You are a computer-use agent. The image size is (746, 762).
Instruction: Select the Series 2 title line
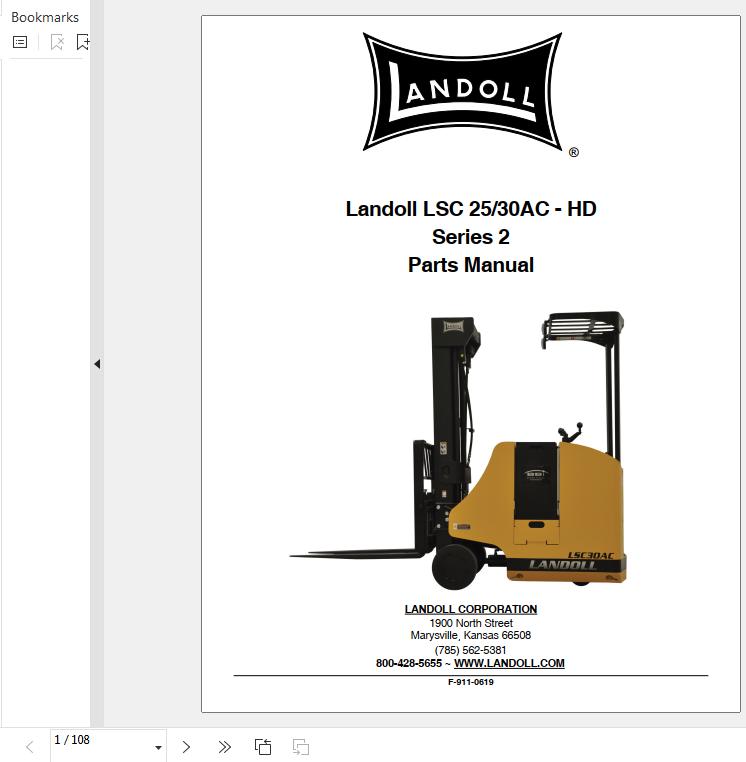[470, 237]
